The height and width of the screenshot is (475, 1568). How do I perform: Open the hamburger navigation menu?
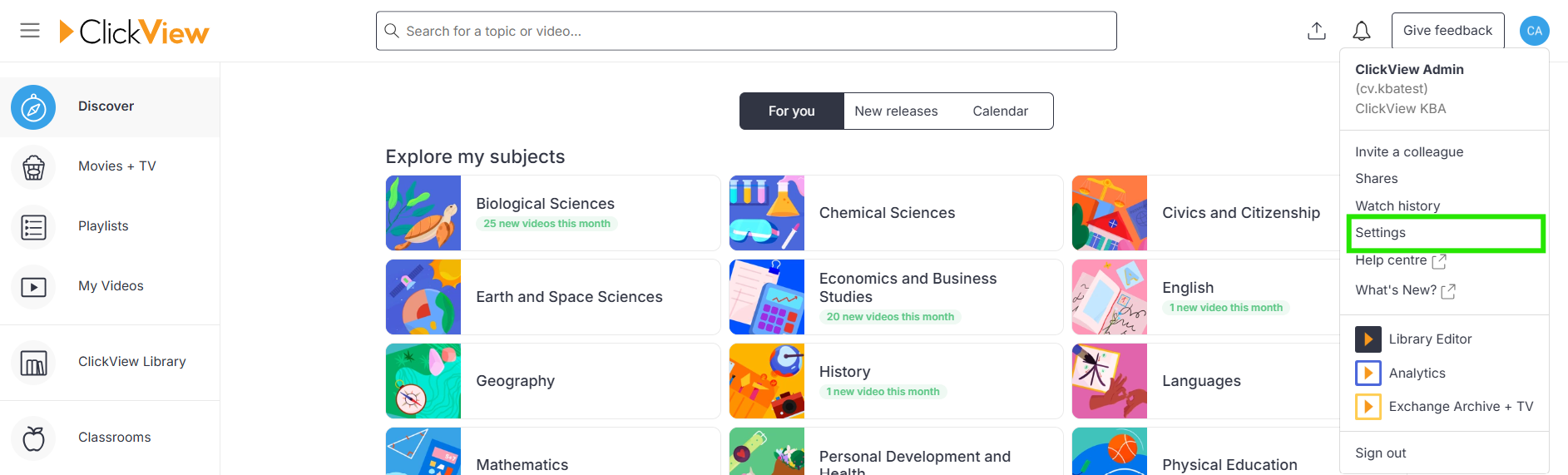[30, 31]
